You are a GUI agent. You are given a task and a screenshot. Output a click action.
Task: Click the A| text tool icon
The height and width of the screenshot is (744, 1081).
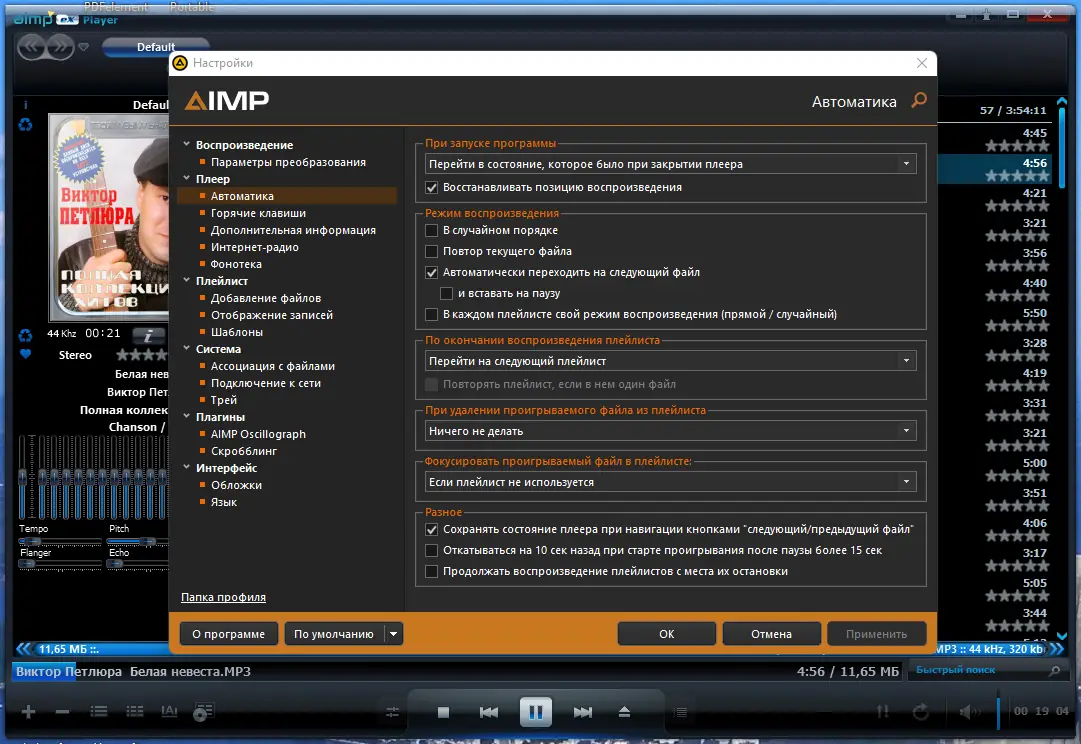pyautogui.click(x=169, y=711)
